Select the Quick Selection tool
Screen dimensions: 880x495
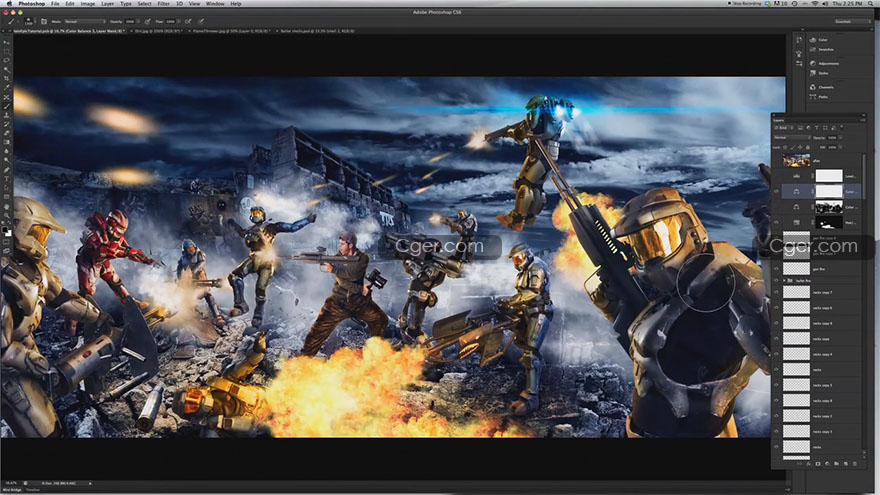[6, 70]
